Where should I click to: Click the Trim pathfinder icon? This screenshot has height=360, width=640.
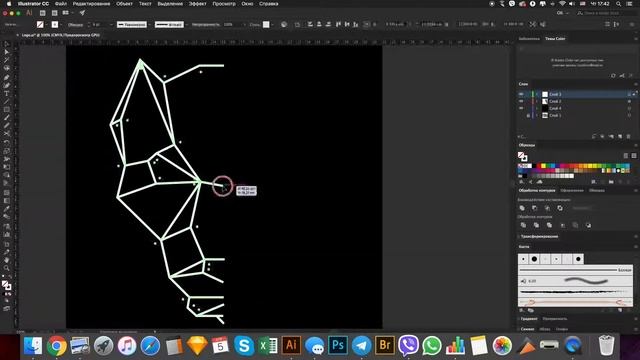pos(536,225)
